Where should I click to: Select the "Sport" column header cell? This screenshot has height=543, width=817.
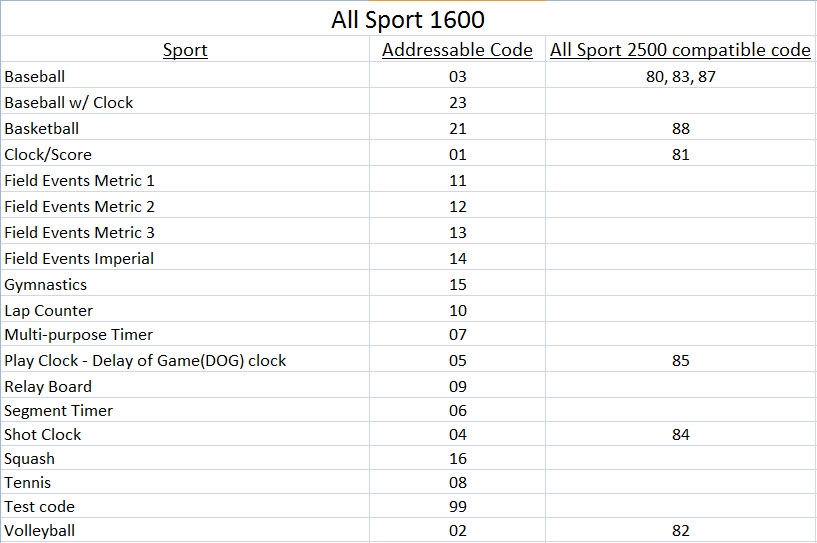click(185, 50)
